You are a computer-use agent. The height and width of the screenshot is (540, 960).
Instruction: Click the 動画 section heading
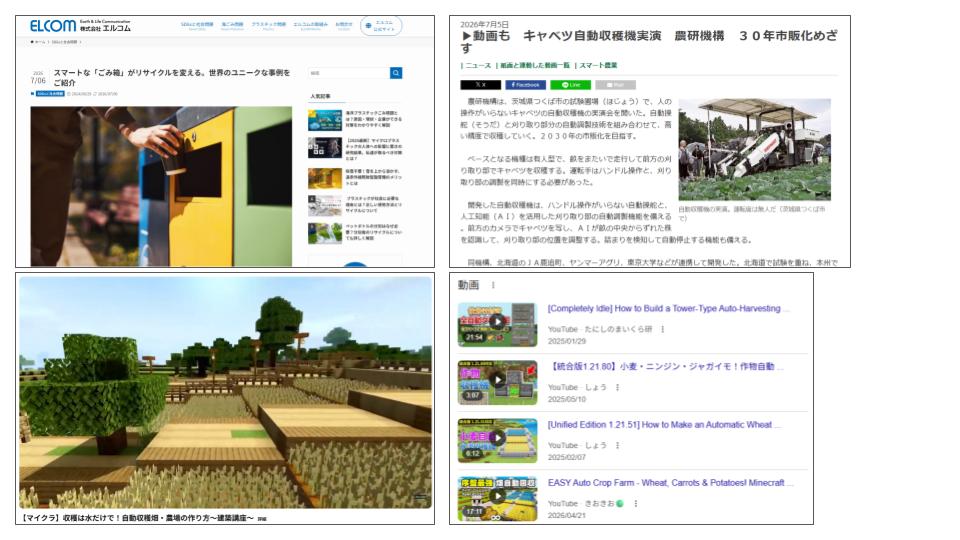pos(468,285)
